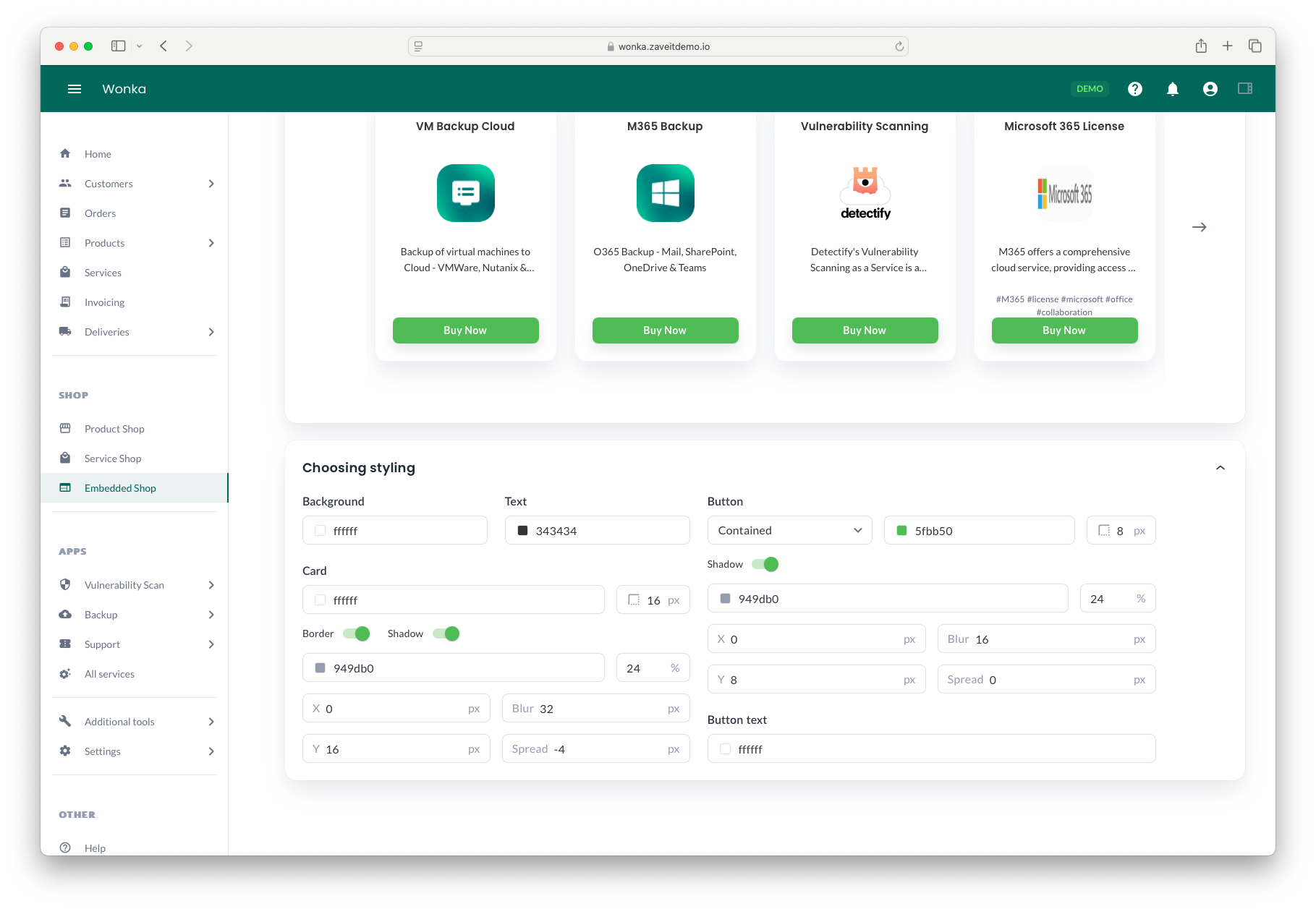Open All services in sidebar
Viewport: 1316px width, 909px height.
click(x=135, y=674)
